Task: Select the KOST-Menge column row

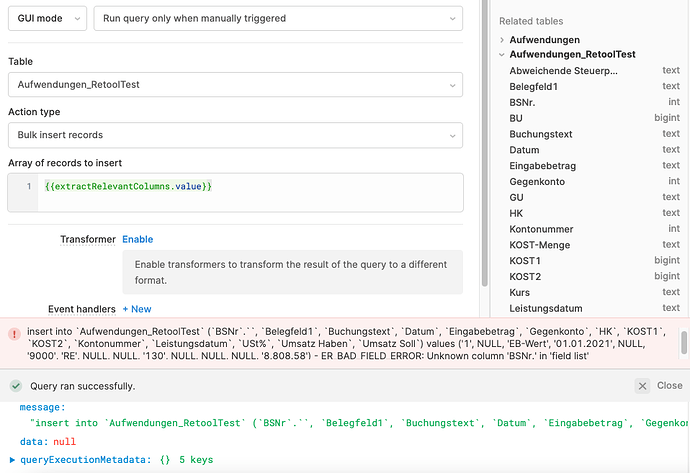Action: click(x=594, y=245)
